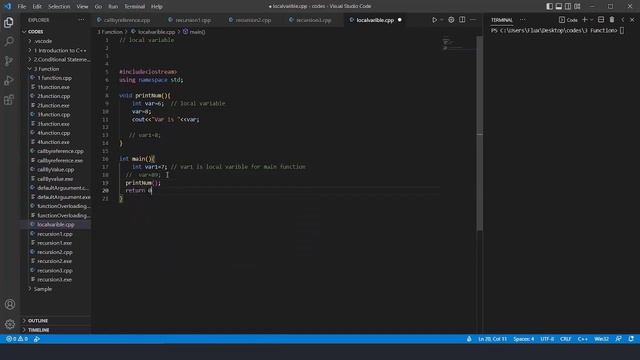Image resolution: width=640 pixels, height=360 pixels.
Task: Open the Explorer view in the activity bar
Action: pos(9,22)
